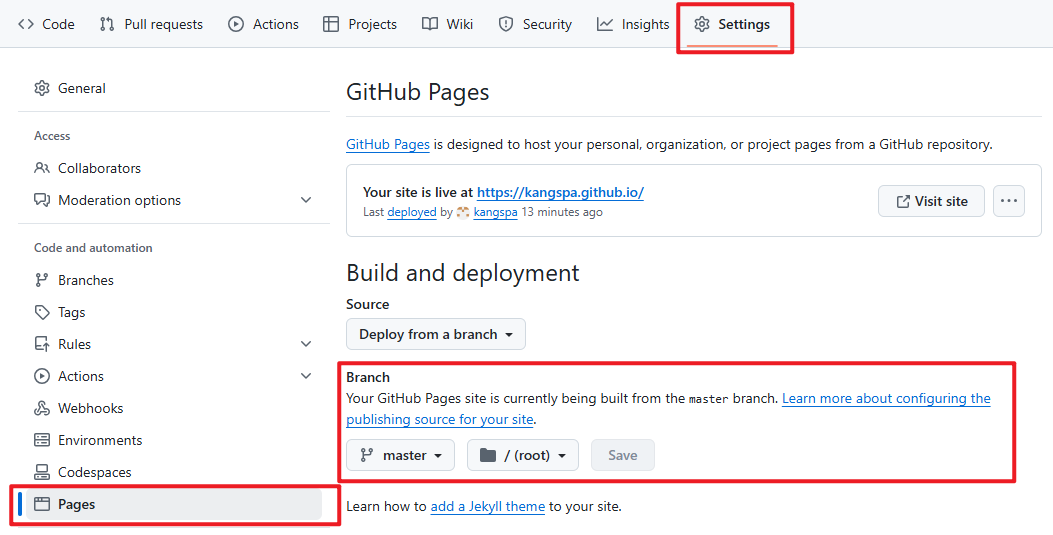Open Tags settings
This screenshot has width=1053, height=535.
coord(173,312)
